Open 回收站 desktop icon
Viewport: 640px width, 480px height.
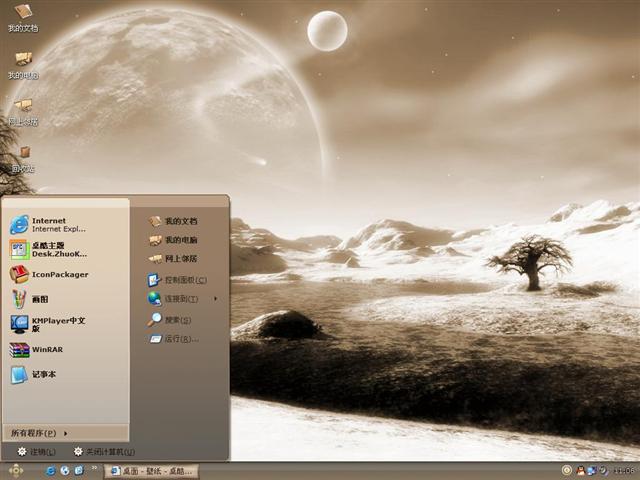click(x=23, y=159)
